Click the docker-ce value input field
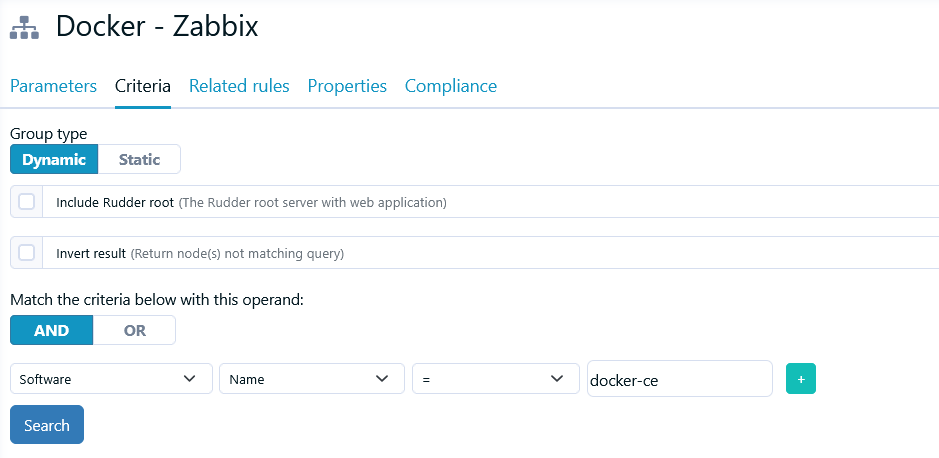 pyautogui.click(x=680, y=378)
